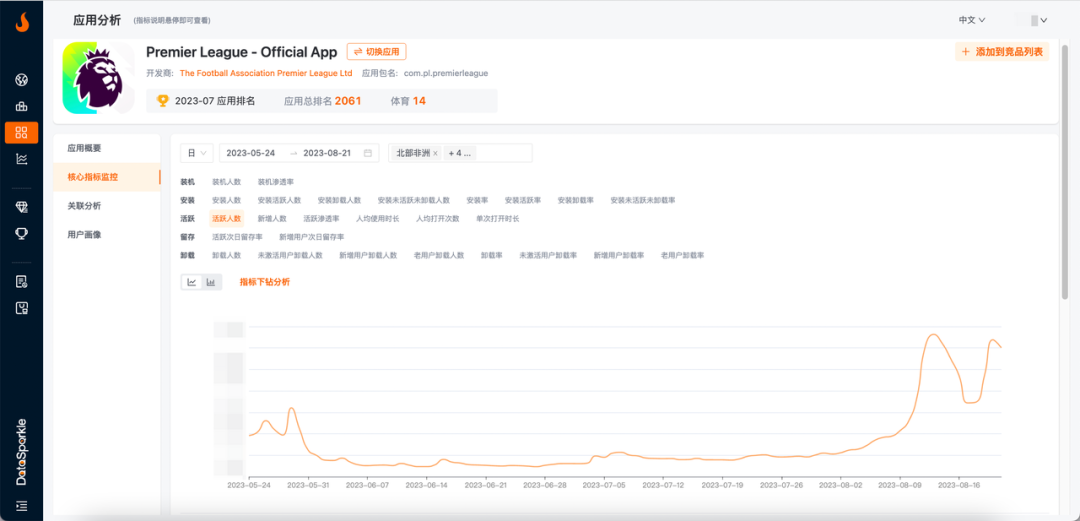
Task: Select the 新增人数 metric
Action: 272,218
